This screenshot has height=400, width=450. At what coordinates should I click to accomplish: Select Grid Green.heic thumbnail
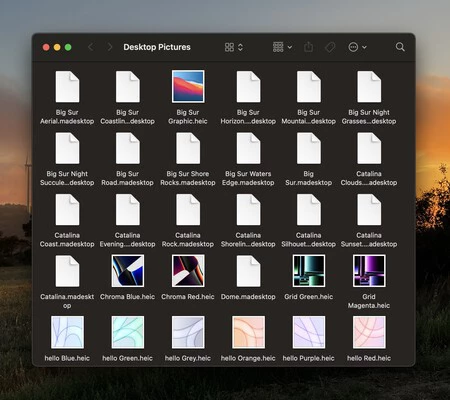[x=309, y=271]
